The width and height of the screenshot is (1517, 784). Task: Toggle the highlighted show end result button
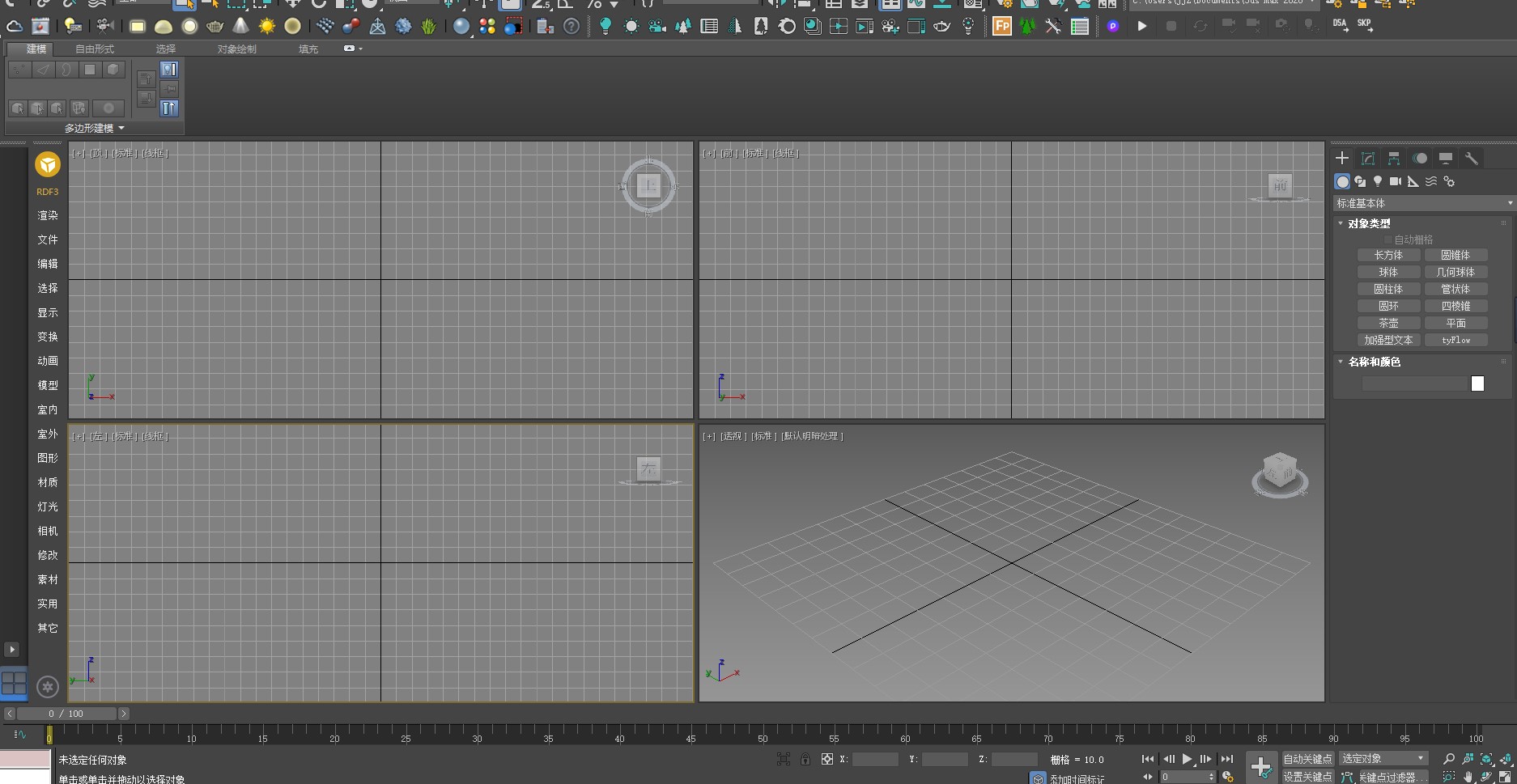pos(168,108)
